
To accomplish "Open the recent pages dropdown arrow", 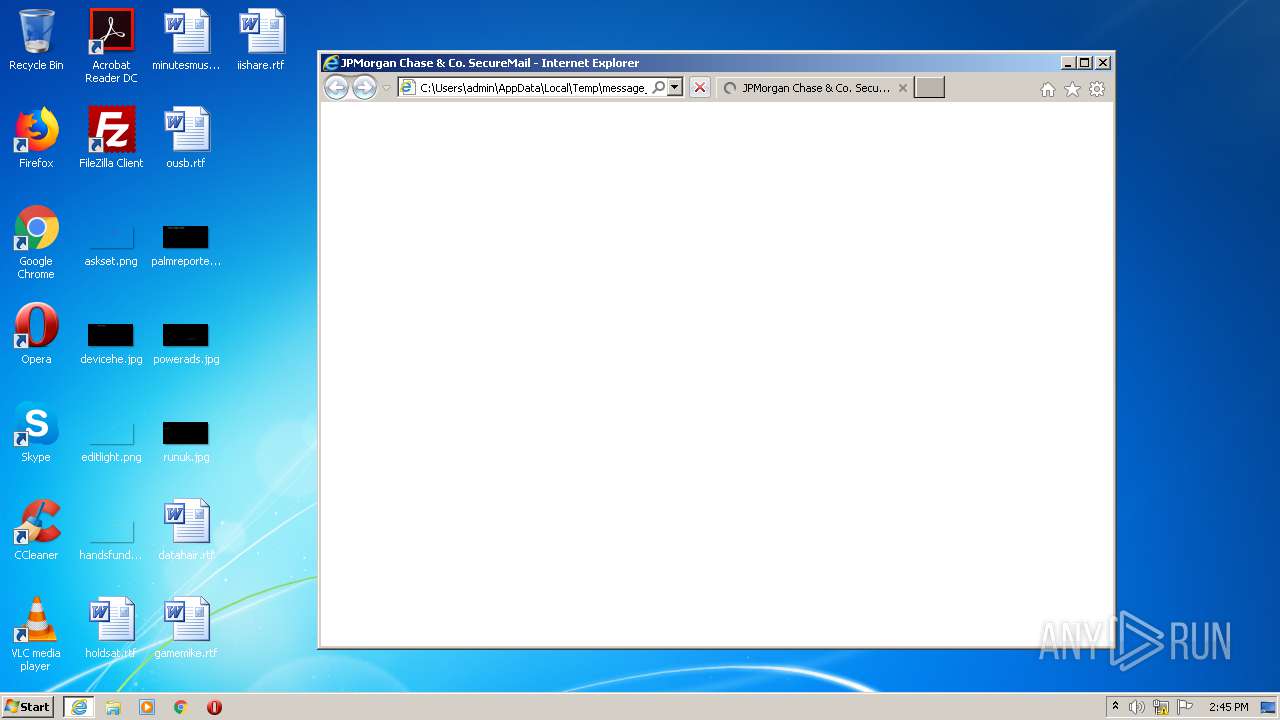I will point(386,88).
